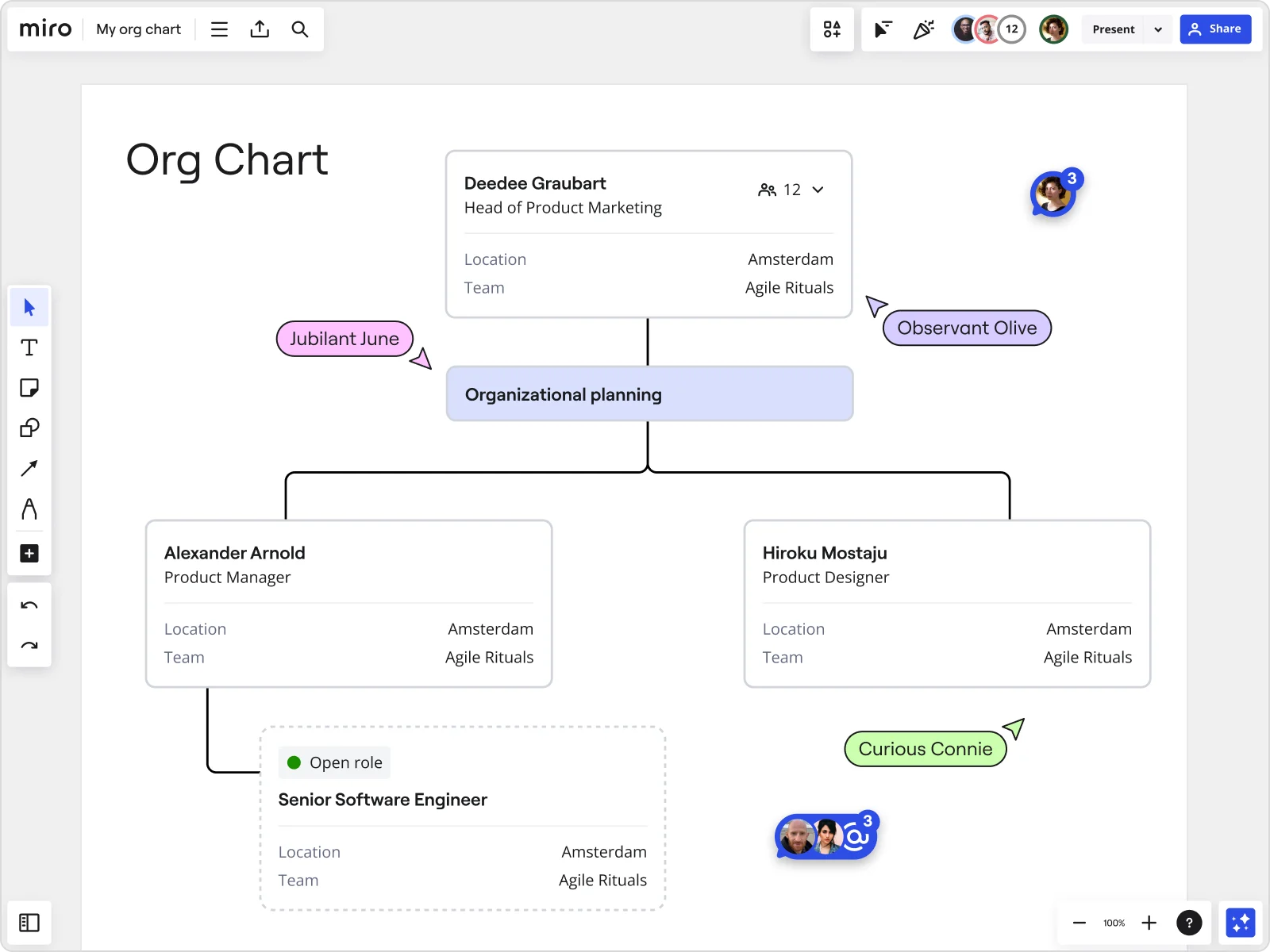Image resolution: width=1270 pixels, height=952 pixels.
Task: Click the zoom in plus control
Action: [1149, 923]
